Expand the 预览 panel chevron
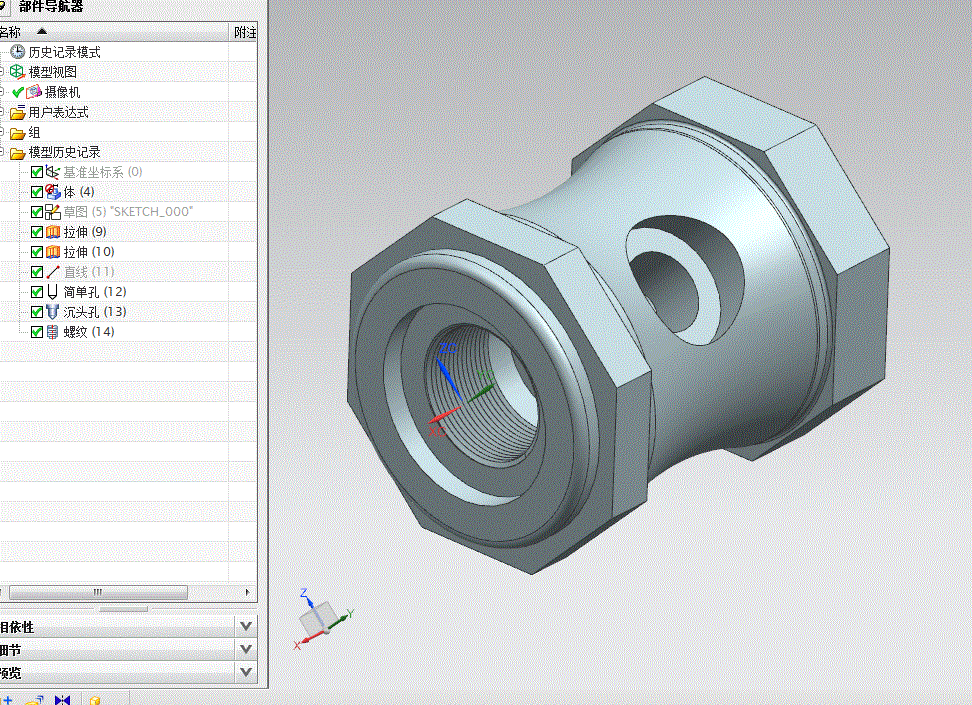972x705 pixels. (x=245, y=672)
